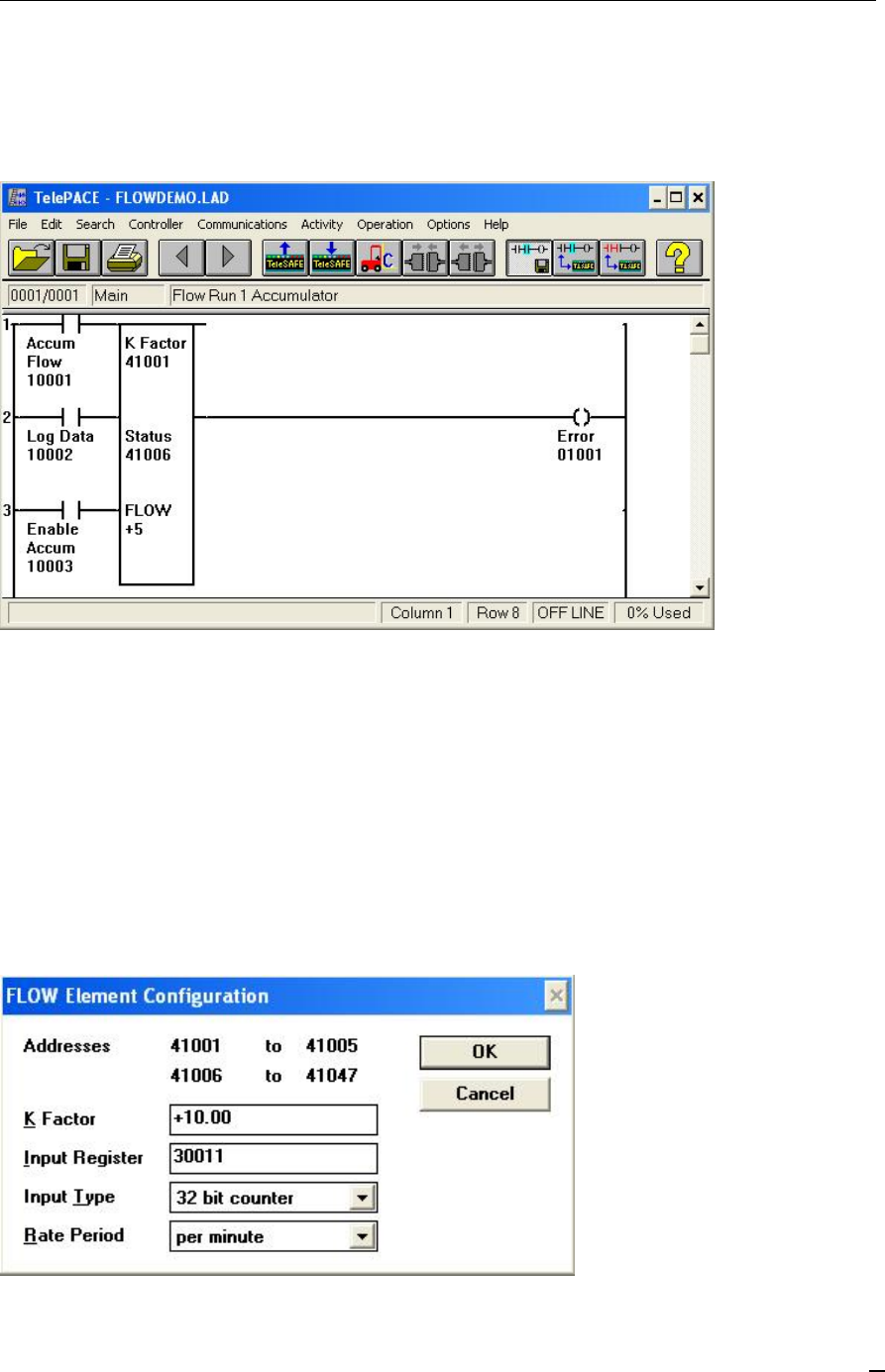Open the Communications menu
Image resolution: width=885 pixels, height=1372 pixels.
click(242, 225)
